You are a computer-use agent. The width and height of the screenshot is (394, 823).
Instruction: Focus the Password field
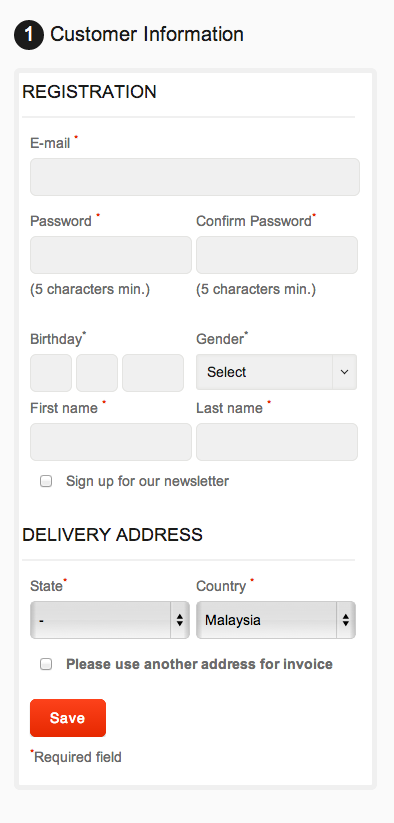point(111,255)
